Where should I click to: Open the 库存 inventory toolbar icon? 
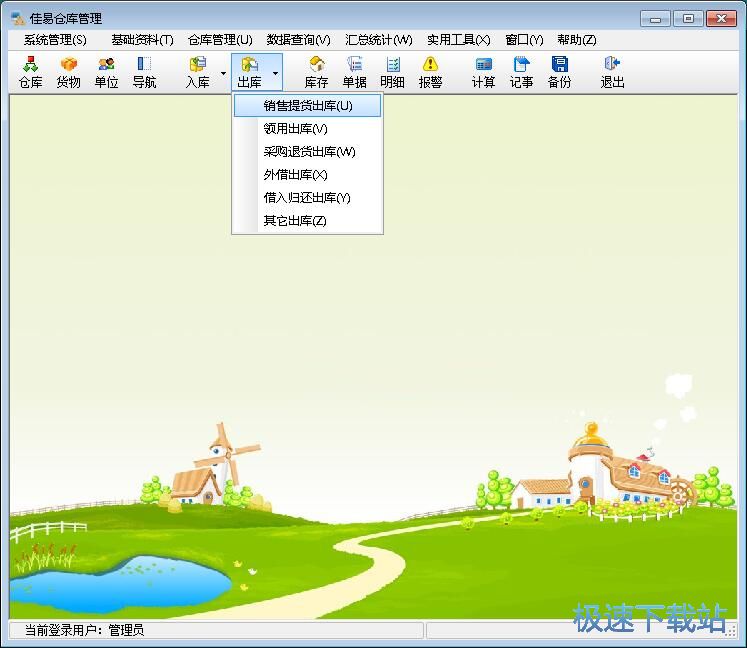pos(317,72)
